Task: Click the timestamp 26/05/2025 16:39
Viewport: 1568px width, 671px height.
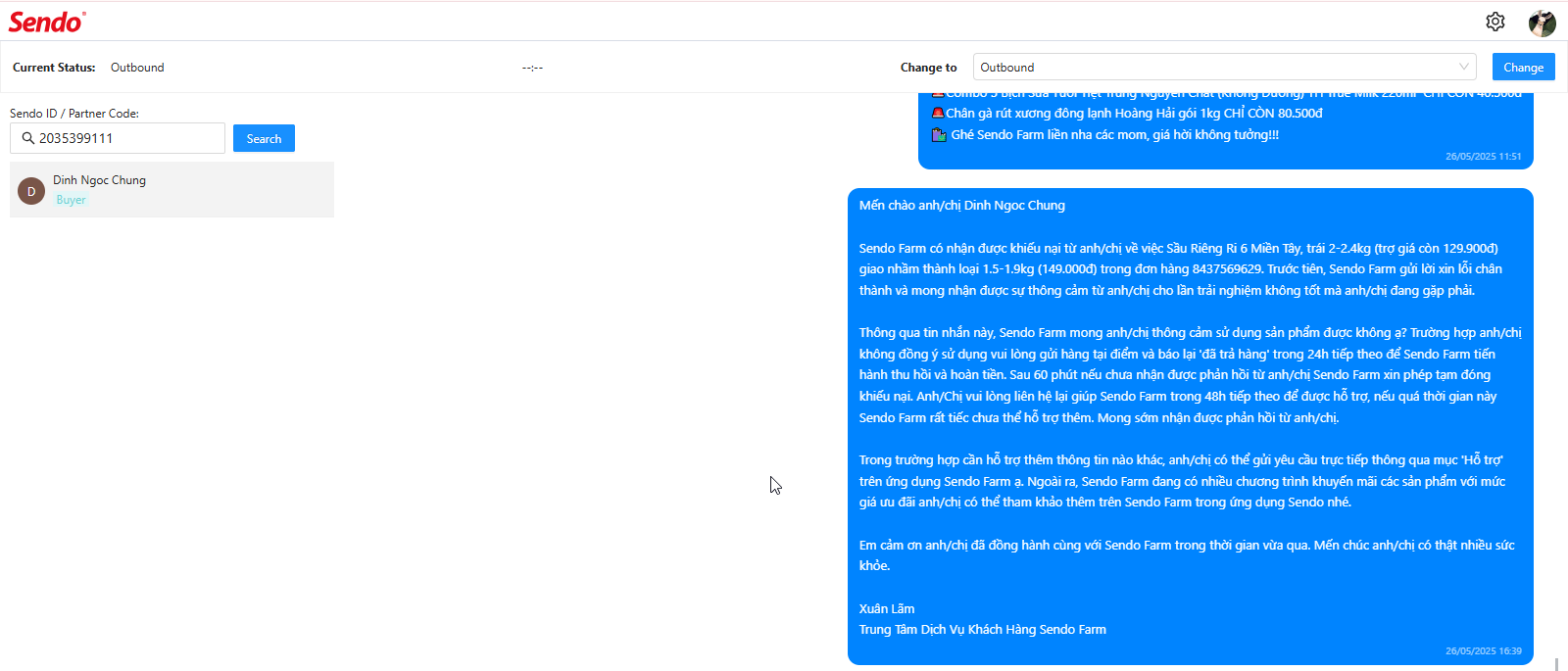Action: pos(1484,650)
